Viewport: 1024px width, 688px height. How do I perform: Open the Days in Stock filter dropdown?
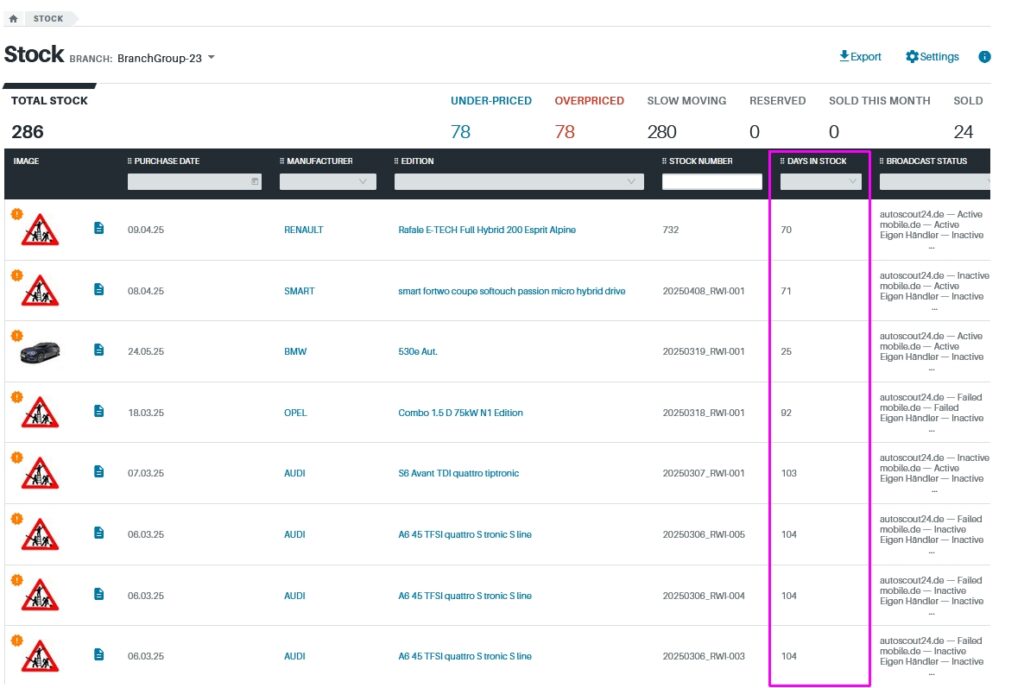click(x=820, y=182)
